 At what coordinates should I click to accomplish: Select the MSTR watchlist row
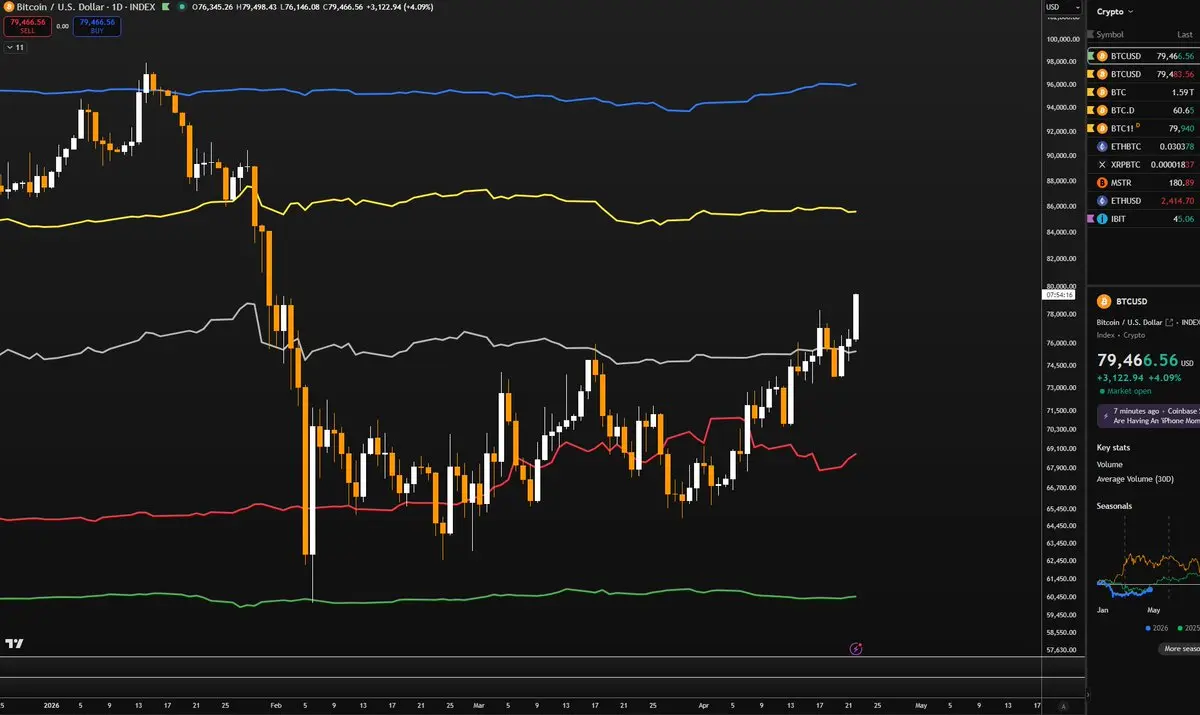[1144, 182]
